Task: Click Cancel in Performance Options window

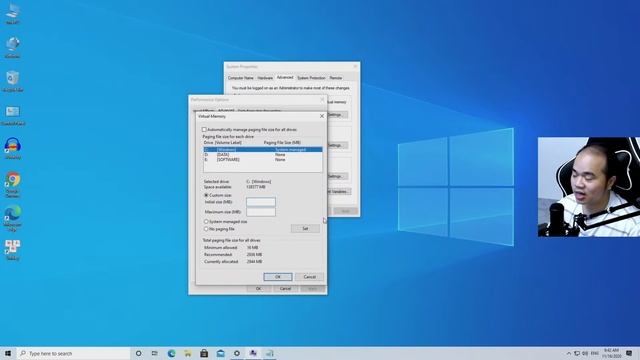Action: coord(285,289)
